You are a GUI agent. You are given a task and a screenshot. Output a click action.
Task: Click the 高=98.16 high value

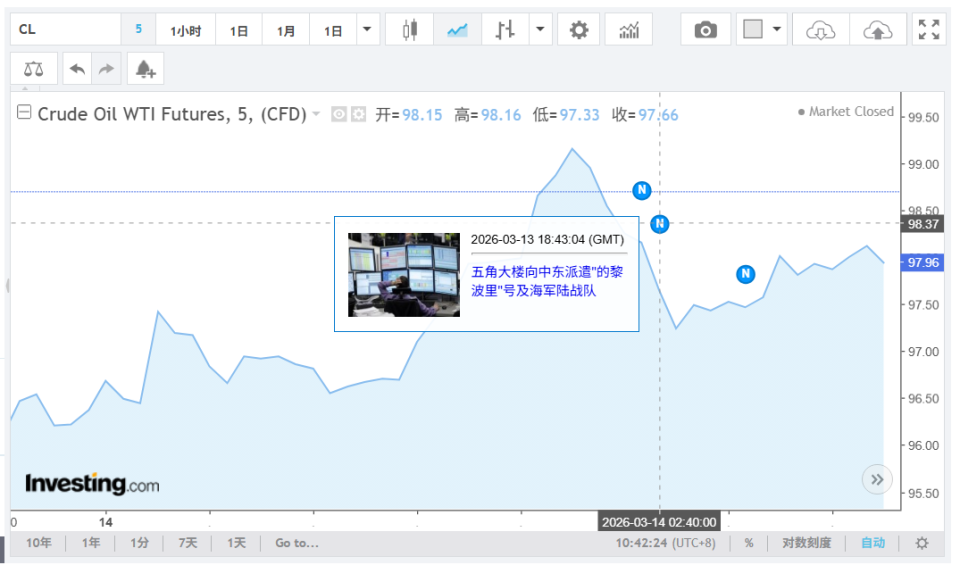click(487, 115)
